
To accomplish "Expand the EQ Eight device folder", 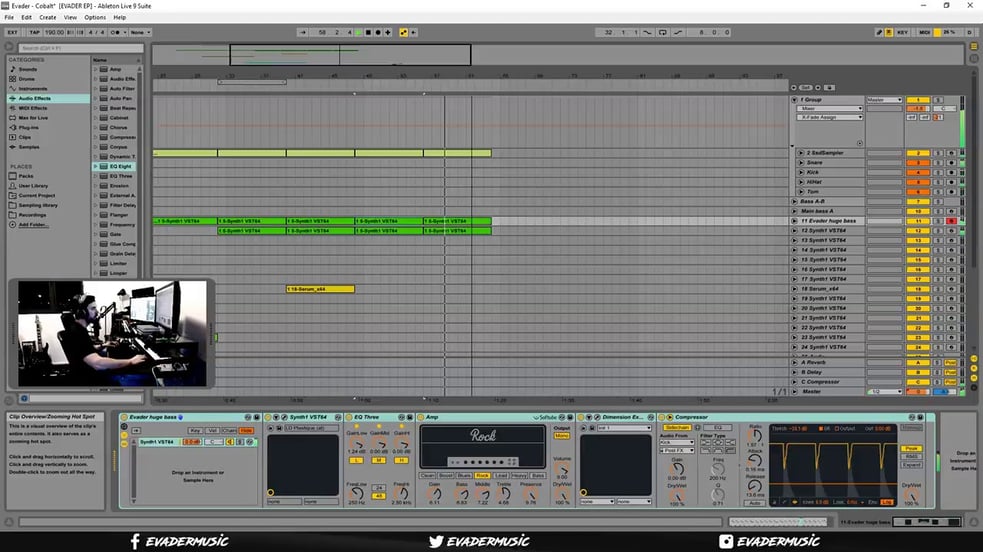I will (x=95, y=167).
